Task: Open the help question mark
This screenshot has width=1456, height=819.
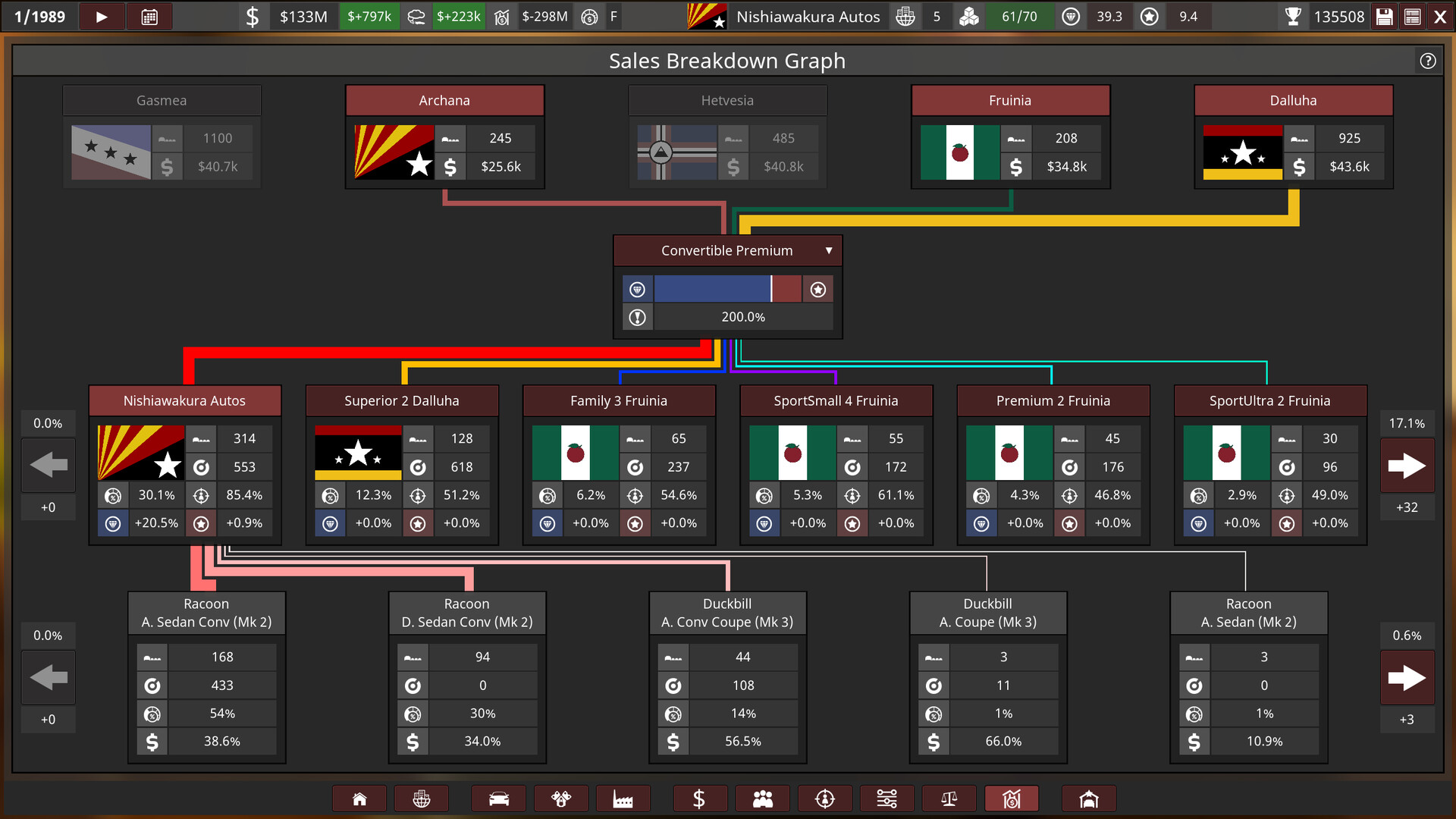Action: point(1428,61)
